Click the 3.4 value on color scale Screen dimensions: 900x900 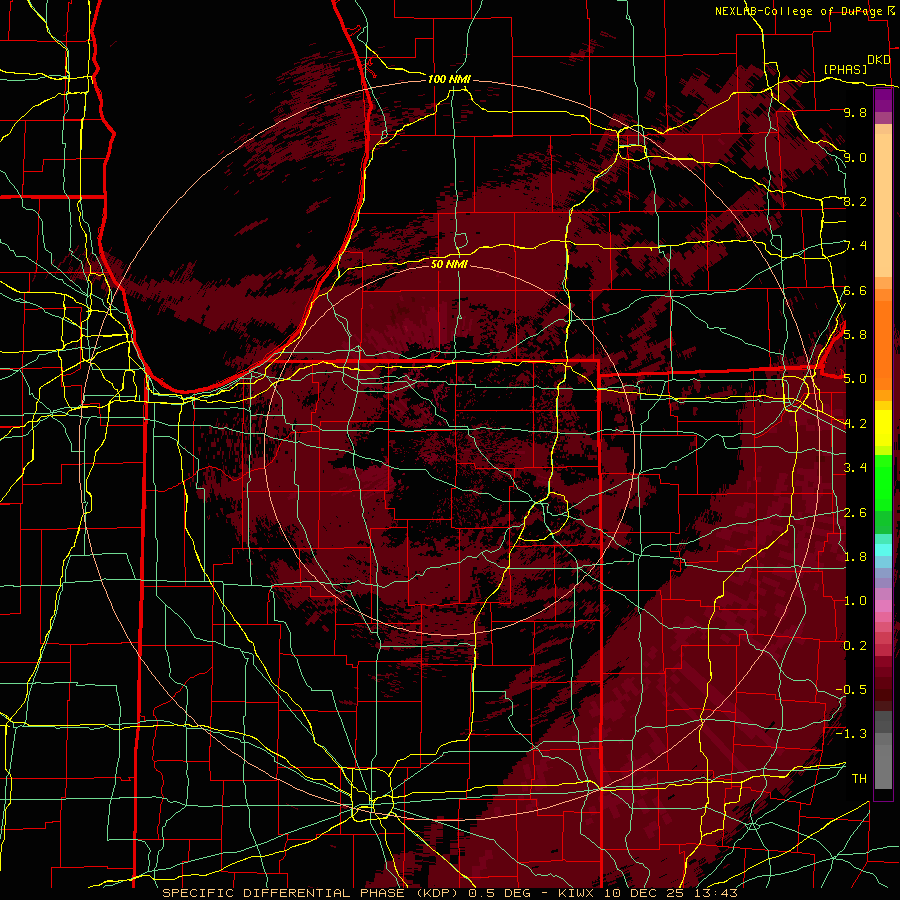point(855,468)
